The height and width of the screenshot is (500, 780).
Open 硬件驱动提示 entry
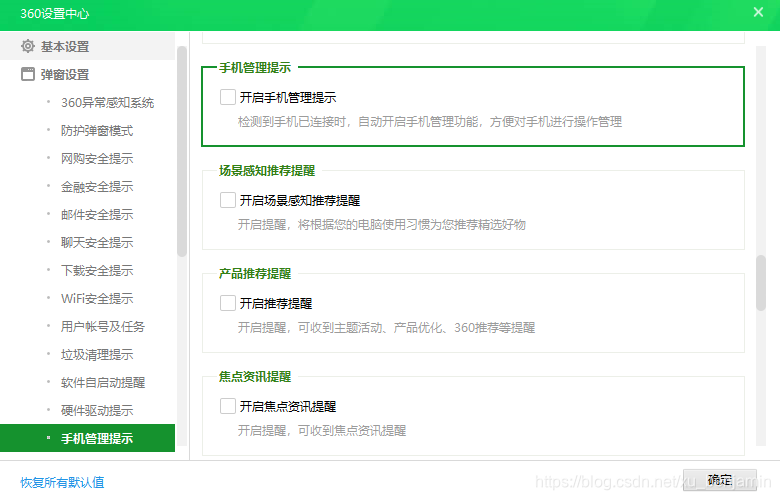(x=97, y=410)
